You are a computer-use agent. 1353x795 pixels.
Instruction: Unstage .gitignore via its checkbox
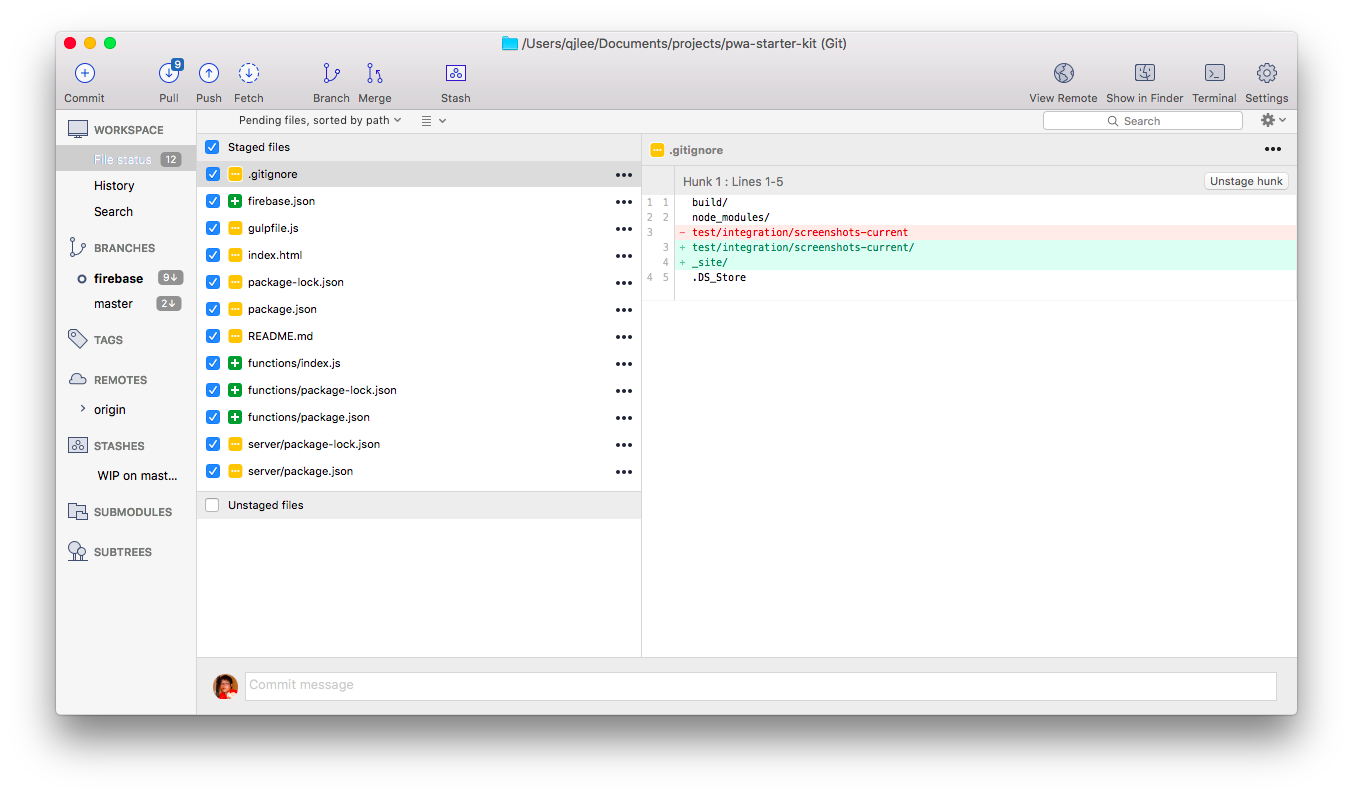click(213, 174)
